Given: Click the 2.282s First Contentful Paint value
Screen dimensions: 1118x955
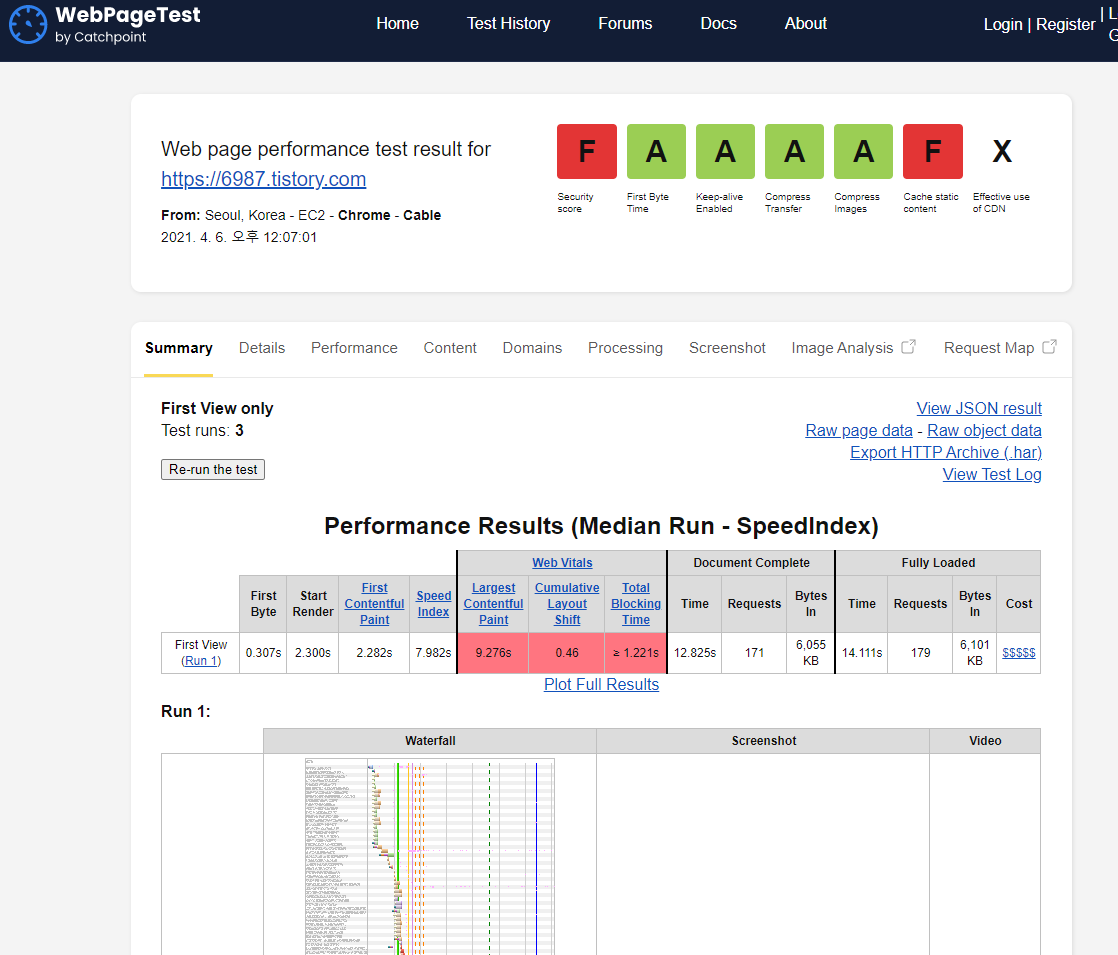Looking at the screenshot, I should pyautogui.click(x=374, y=653).
